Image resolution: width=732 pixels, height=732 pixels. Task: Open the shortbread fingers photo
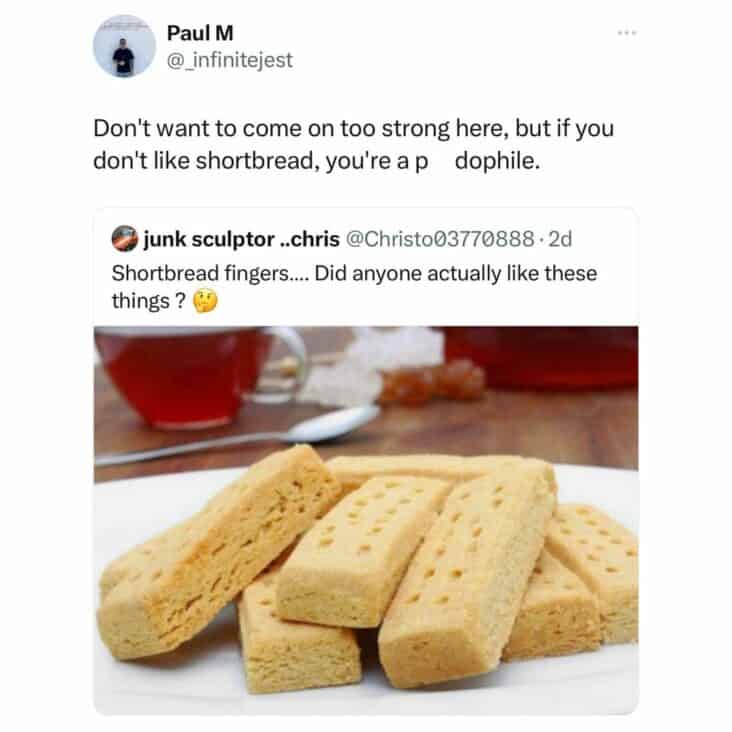[366, 520]
